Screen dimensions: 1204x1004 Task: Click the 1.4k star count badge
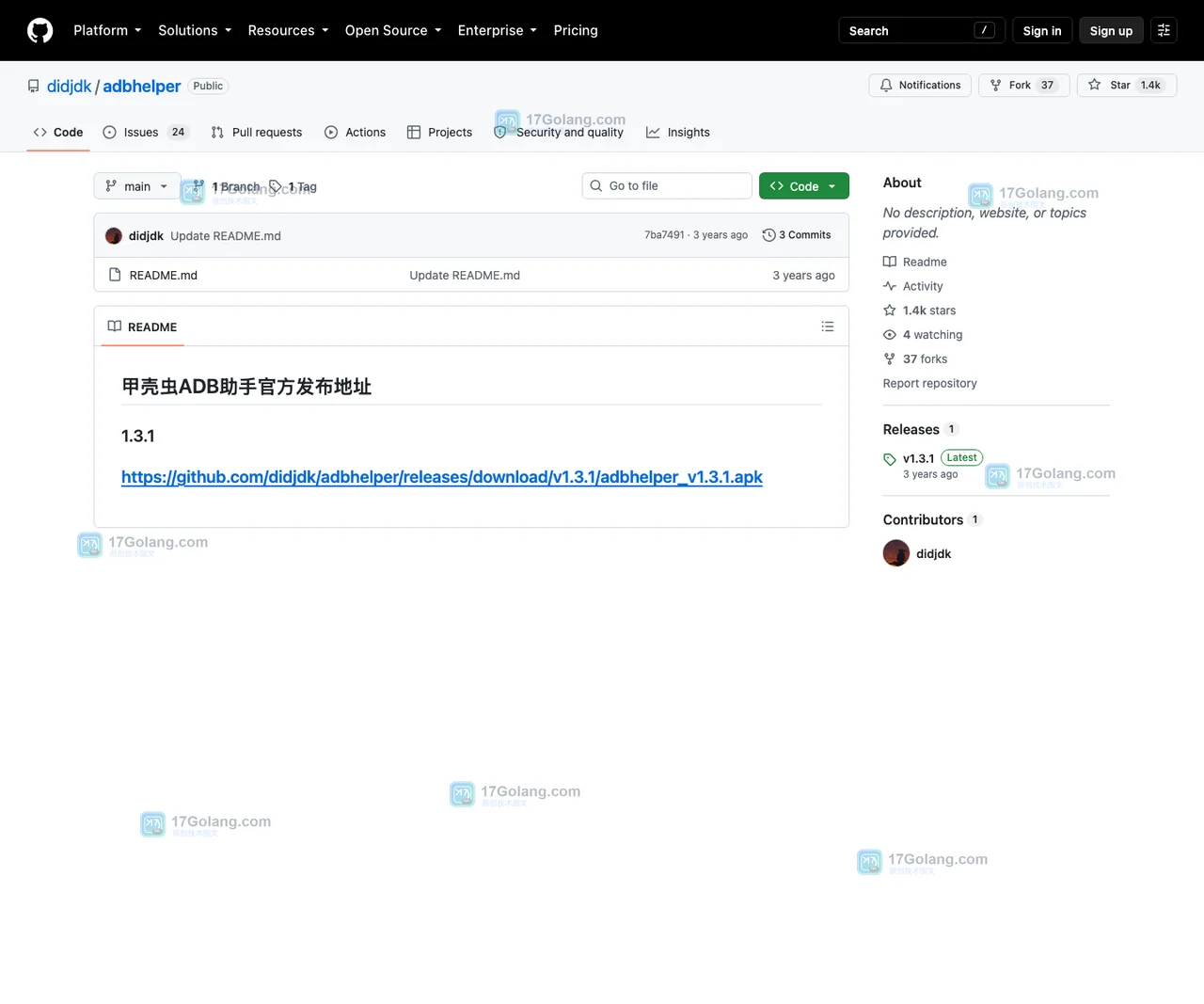[1150, 85]
